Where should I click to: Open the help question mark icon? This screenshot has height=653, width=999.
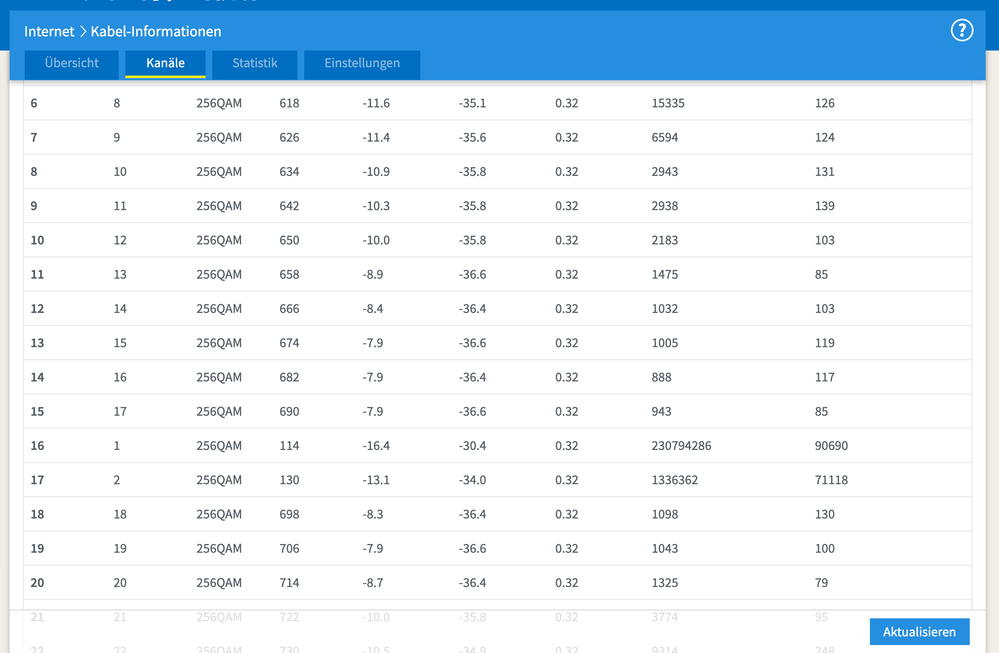click(x=961, y=30)
